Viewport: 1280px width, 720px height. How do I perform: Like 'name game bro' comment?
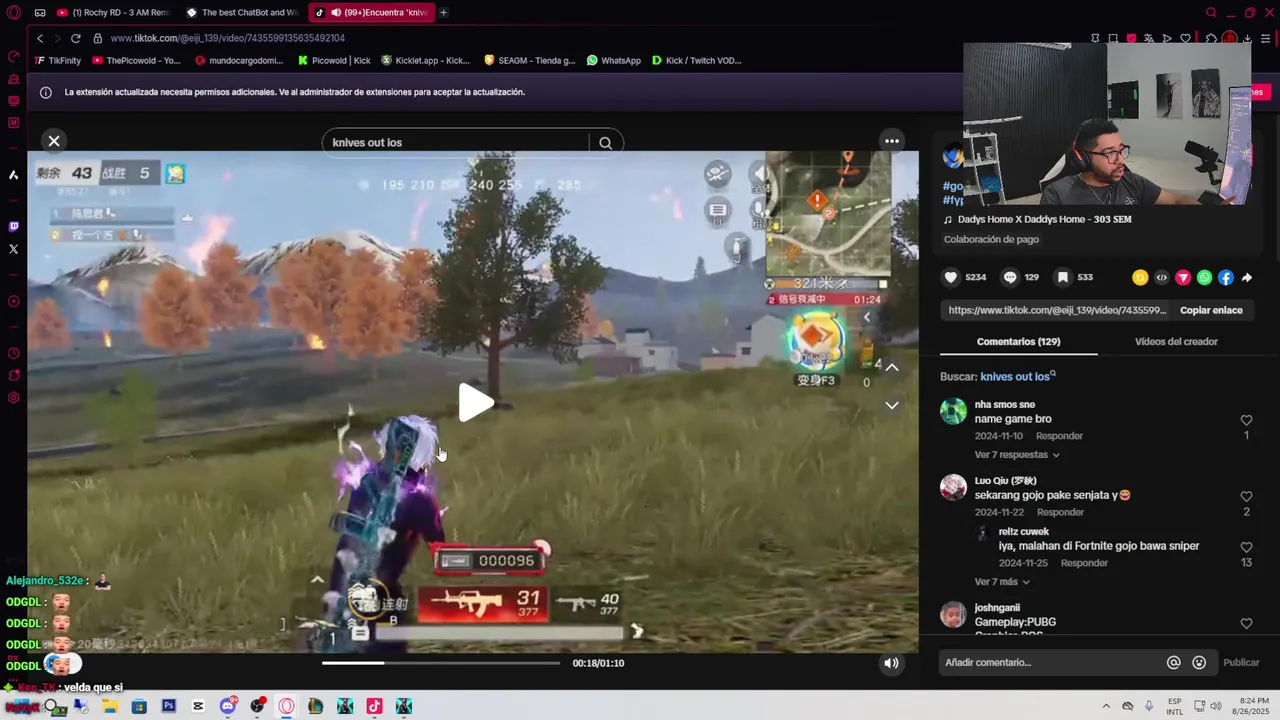tap(1246, 420)
